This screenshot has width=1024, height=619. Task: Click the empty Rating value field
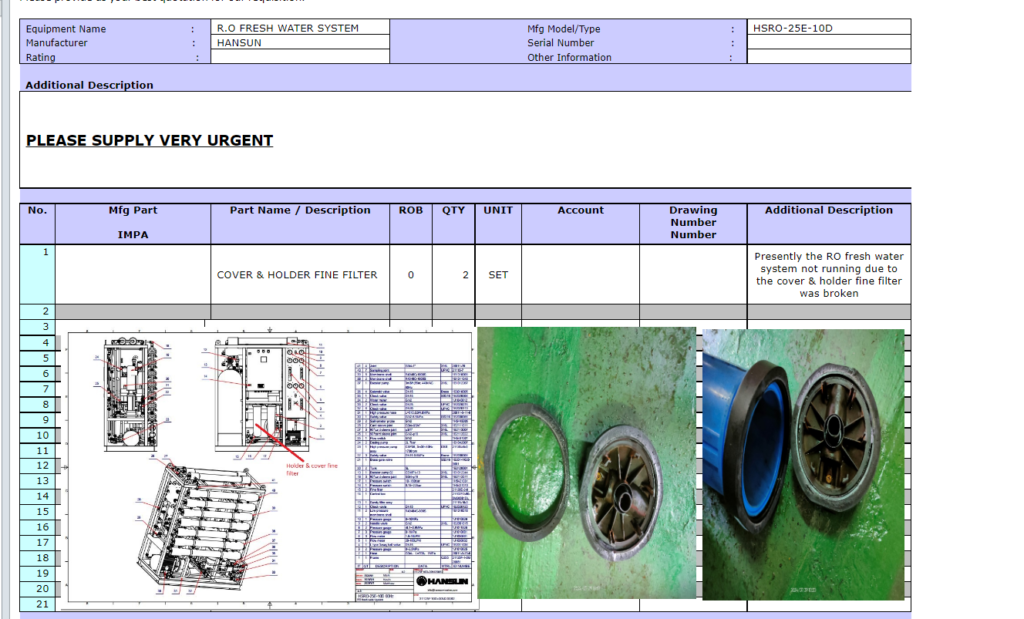pyautogui.click(x=300, y=57)
